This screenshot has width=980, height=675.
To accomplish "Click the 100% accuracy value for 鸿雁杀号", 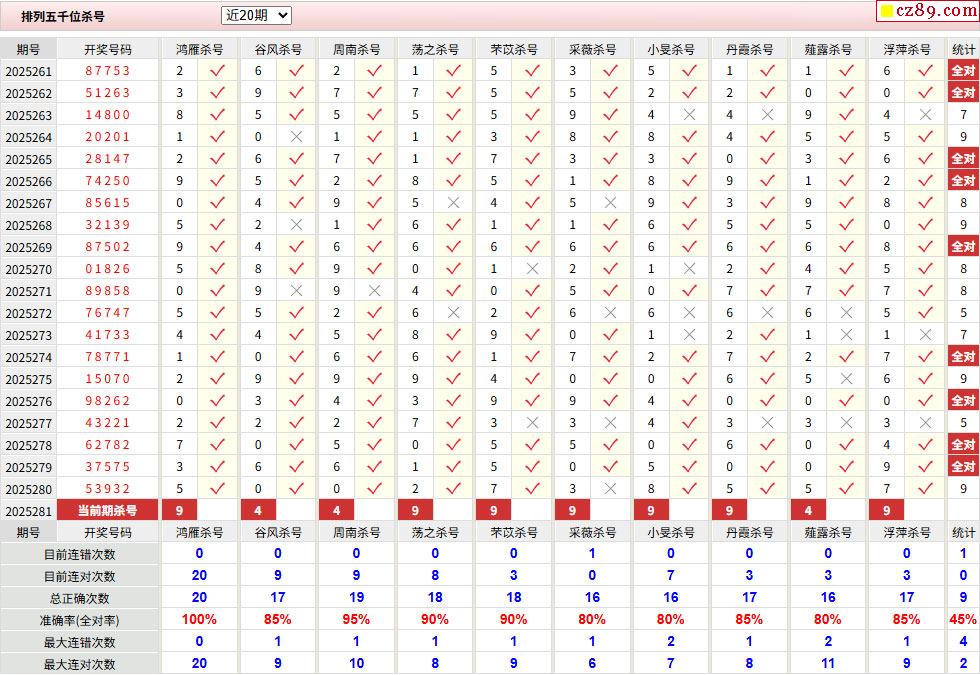I will click(199, 620).
